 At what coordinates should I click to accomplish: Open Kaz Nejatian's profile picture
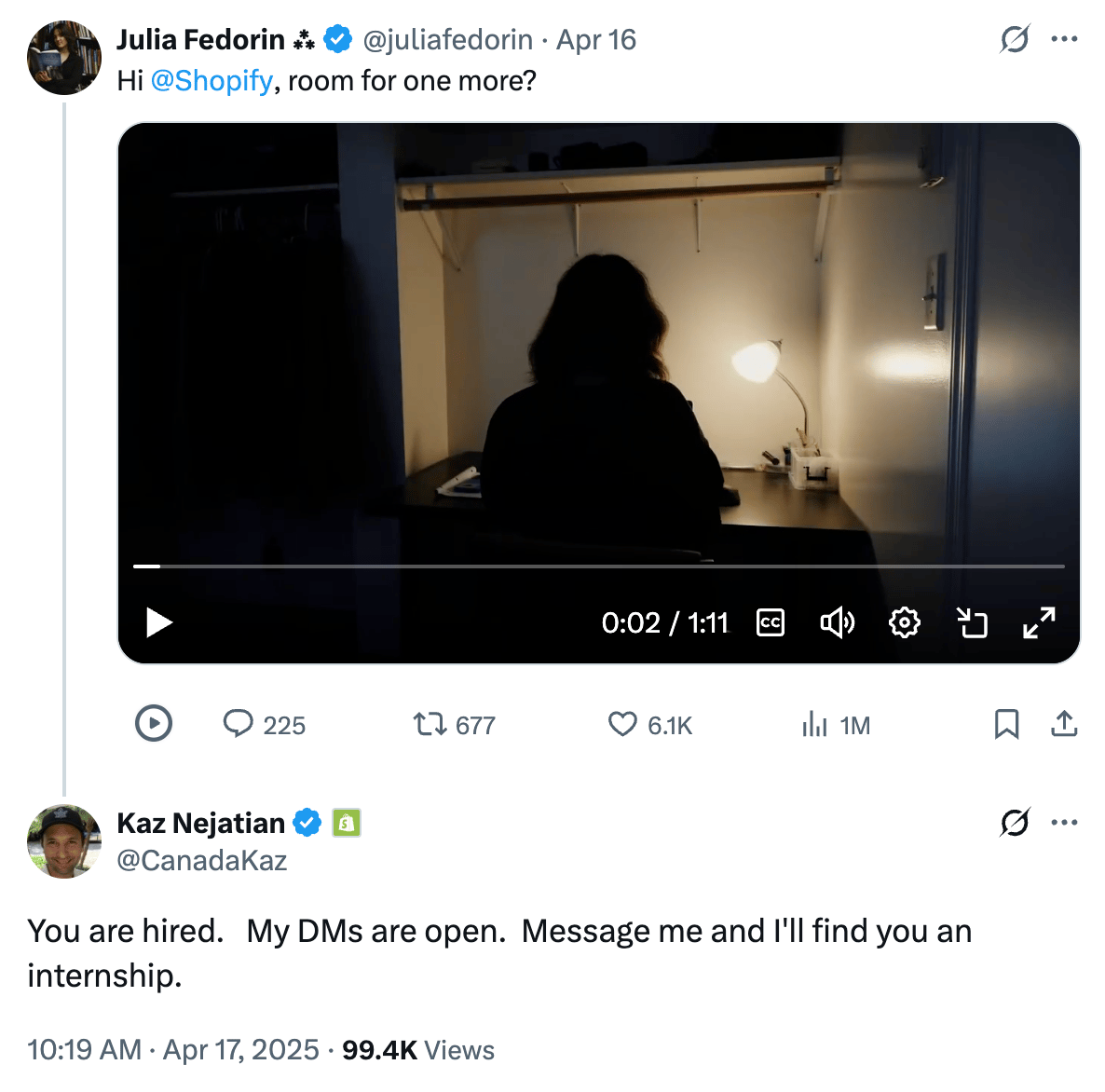coord(64,841)
